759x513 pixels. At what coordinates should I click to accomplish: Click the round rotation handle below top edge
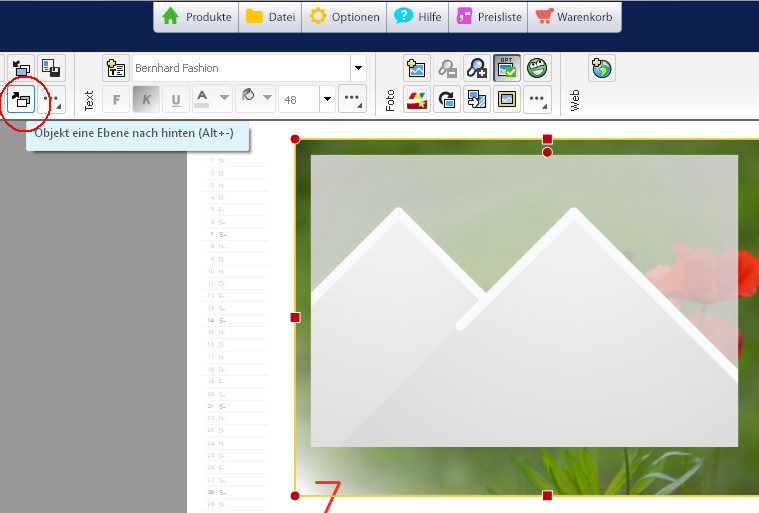tap(547, 152)
